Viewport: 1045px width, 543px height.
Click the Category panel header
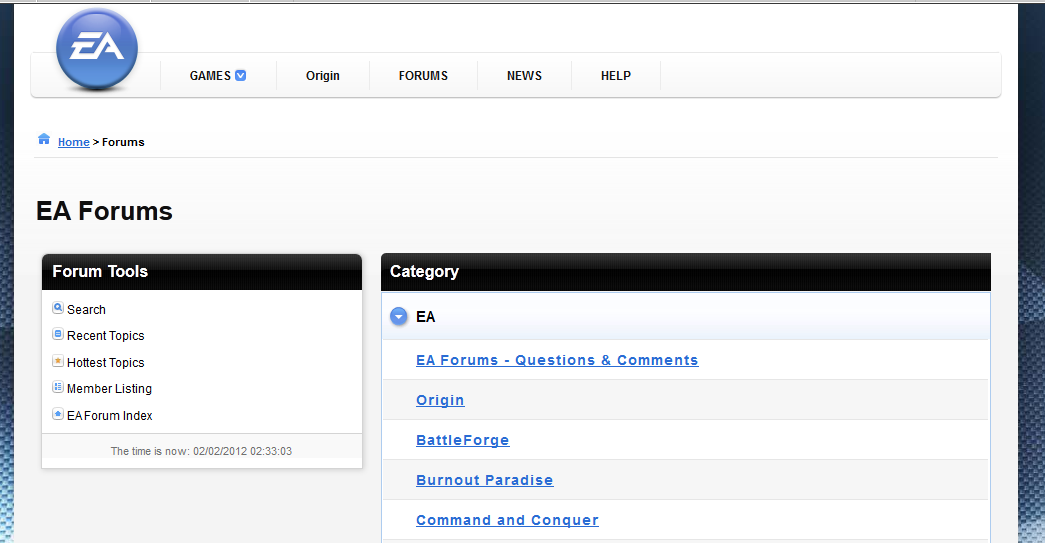686,272
